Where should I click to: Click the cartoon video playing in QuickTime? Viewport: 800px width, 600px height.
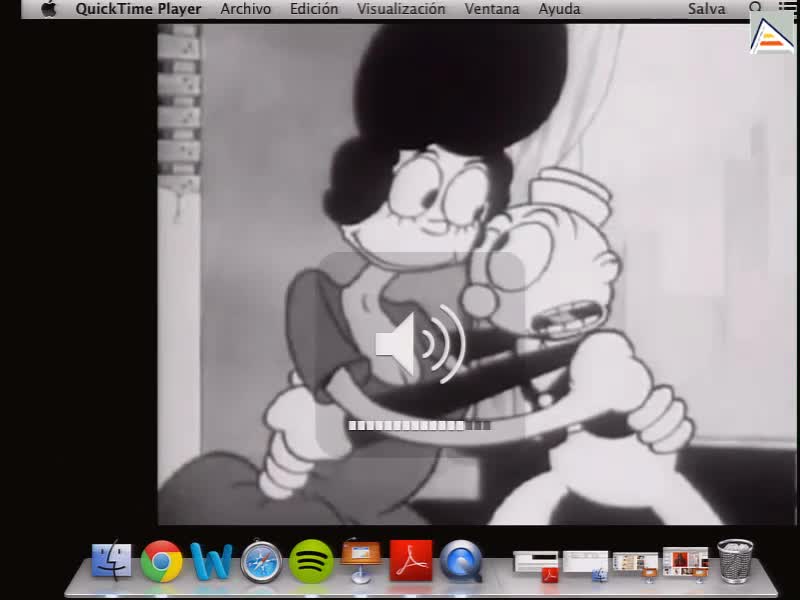click(x=477, y=274)
